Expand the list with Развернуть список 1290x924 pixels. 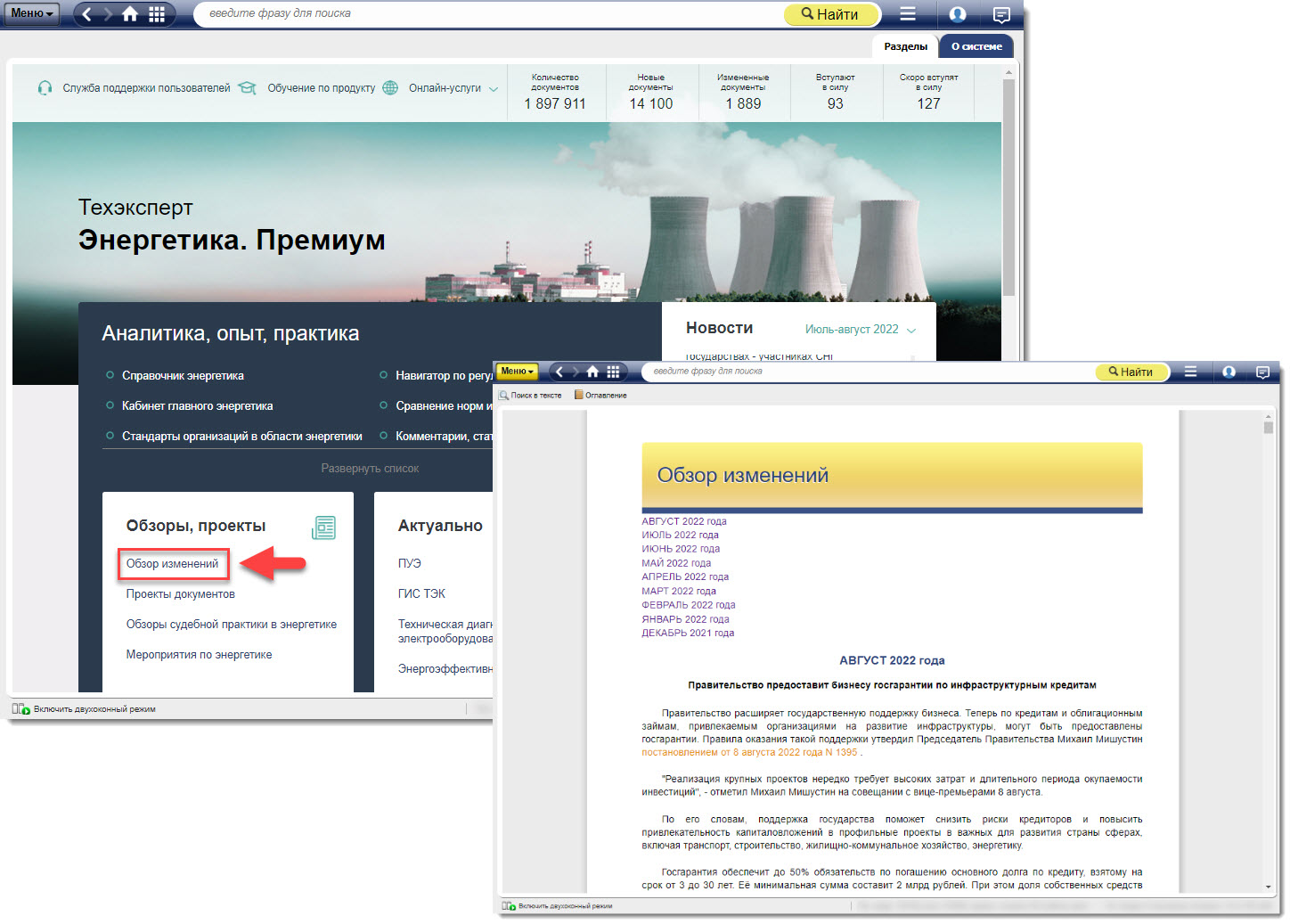pyautogui.click(x=370, y=469)
